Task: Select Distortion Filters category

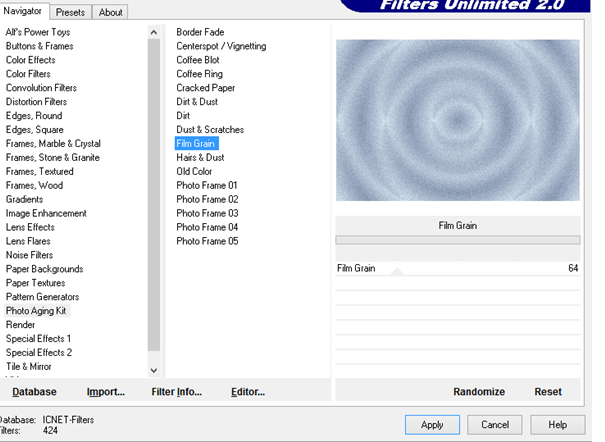Action: 36,101
